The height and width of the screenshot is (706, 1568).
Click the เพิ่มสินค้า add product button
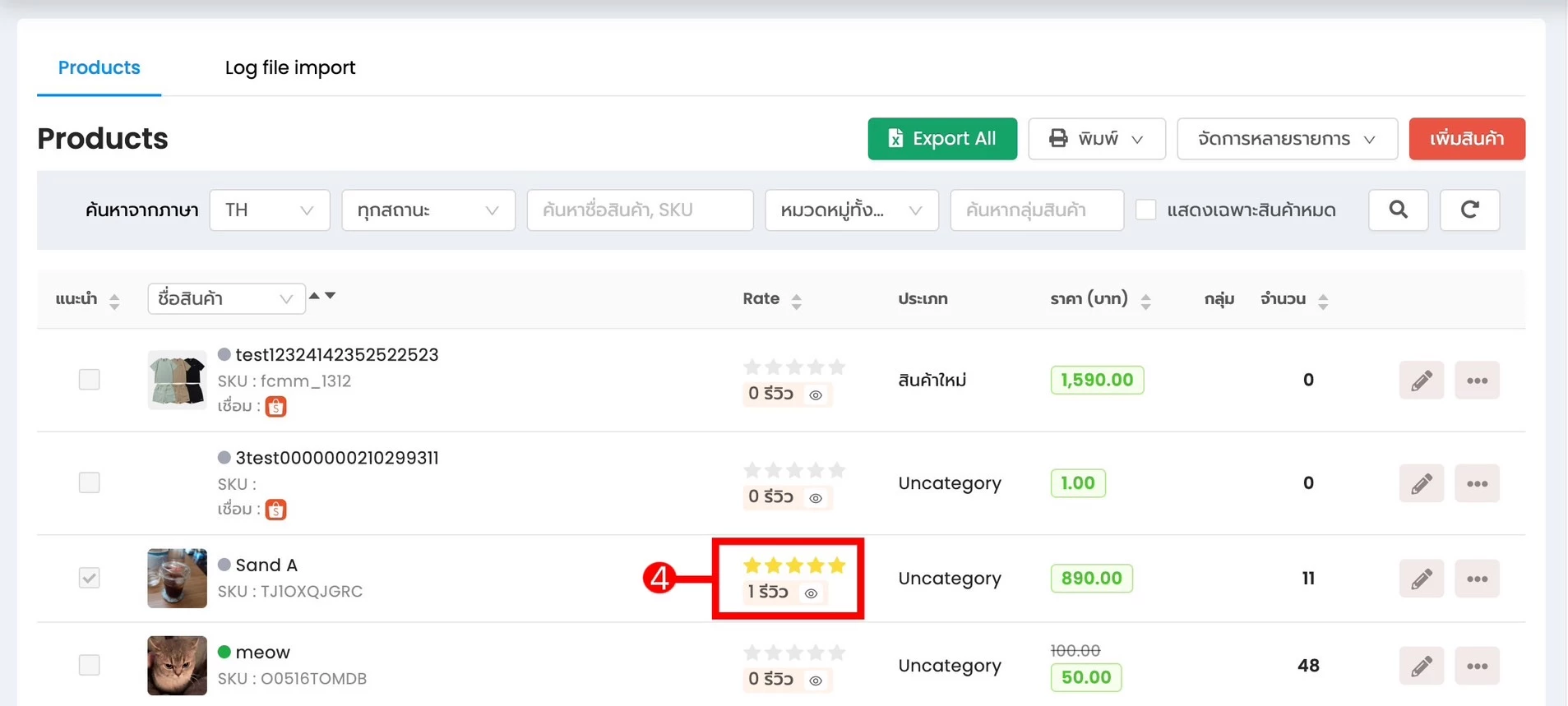(1467, 138)
